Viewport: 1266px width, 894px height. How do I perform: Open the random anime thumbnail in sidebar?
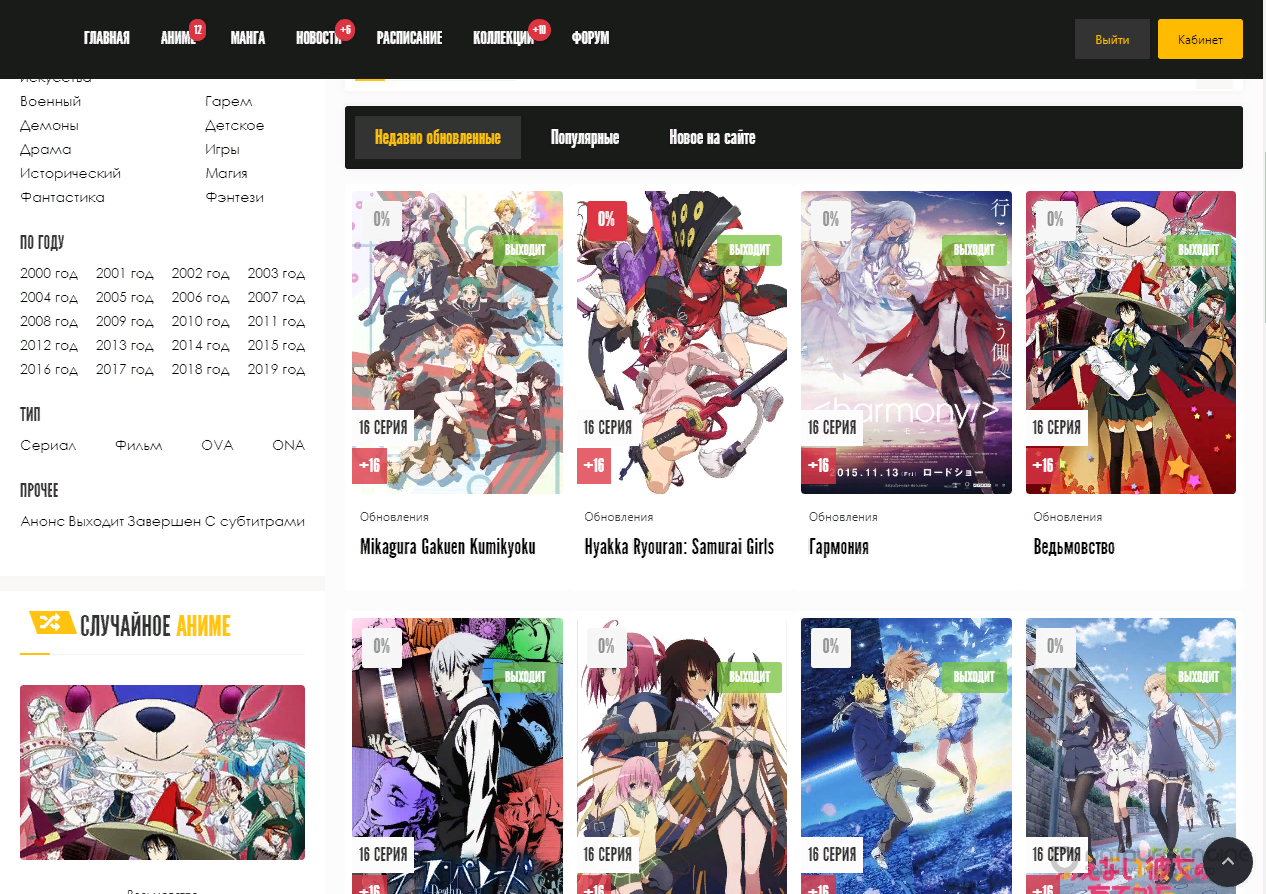click(x=162, y=772)
